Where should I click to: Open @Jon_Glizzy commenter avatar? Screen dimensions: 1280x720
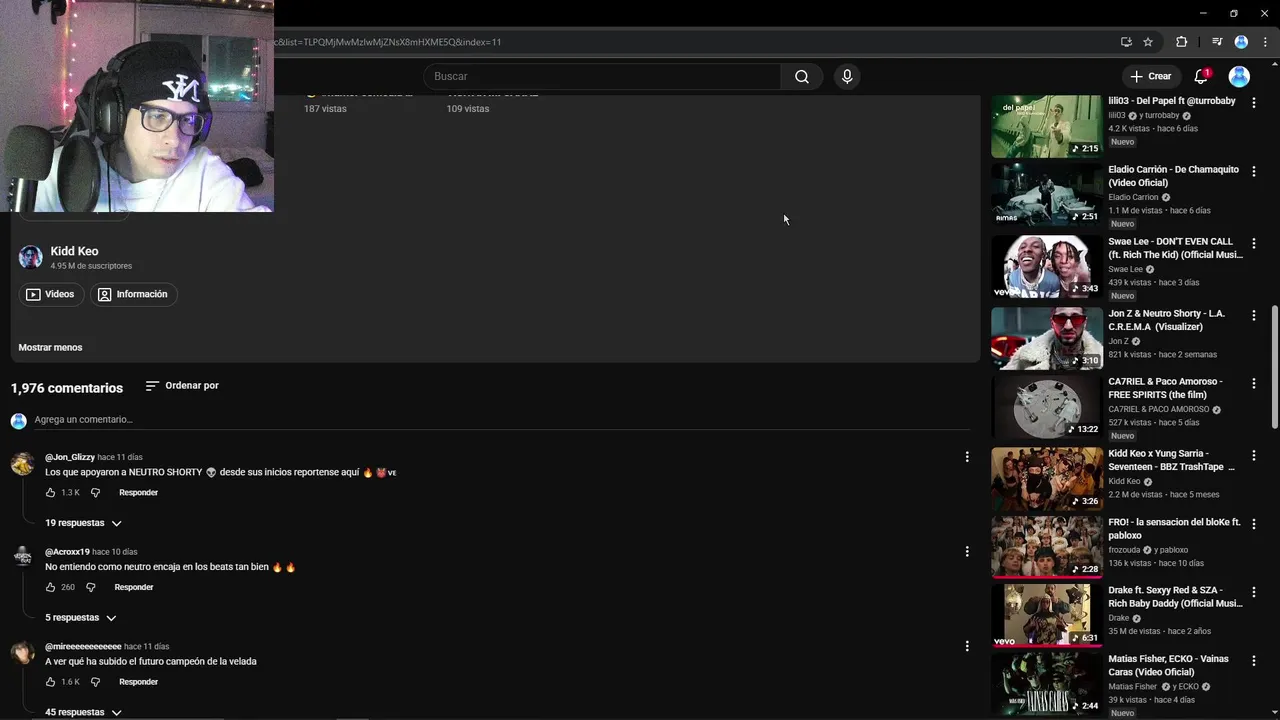pos(22,463)
